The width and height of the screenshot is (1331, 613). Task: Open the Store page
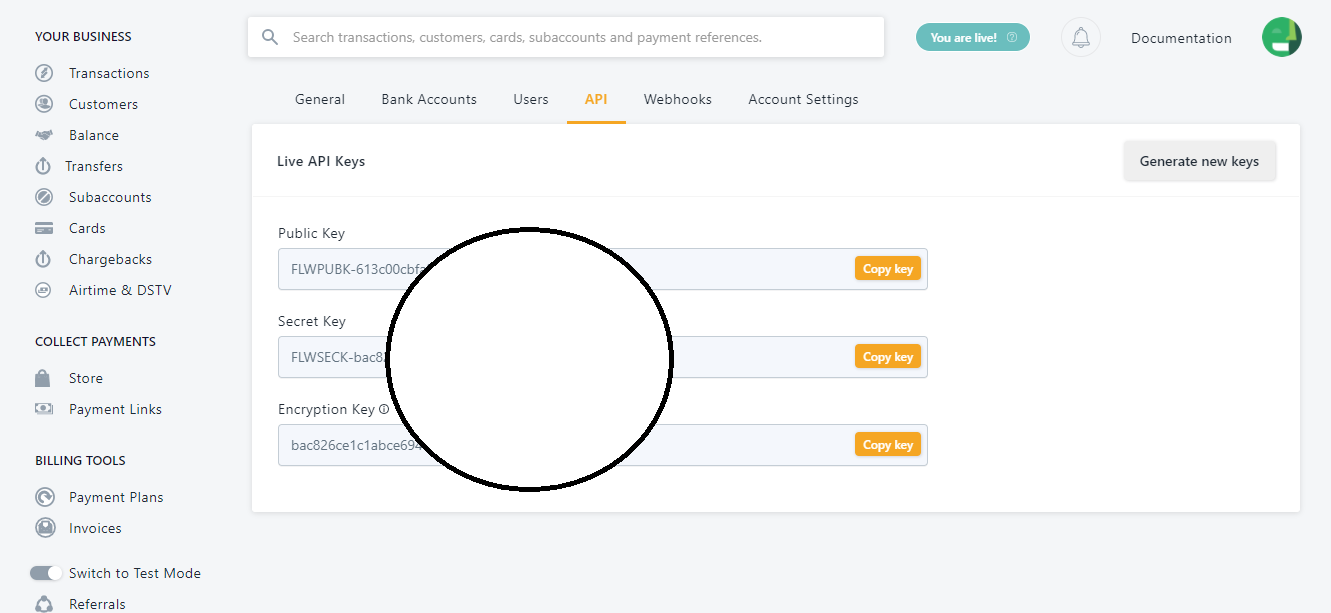pyautogui.click(x=86, y=378)
